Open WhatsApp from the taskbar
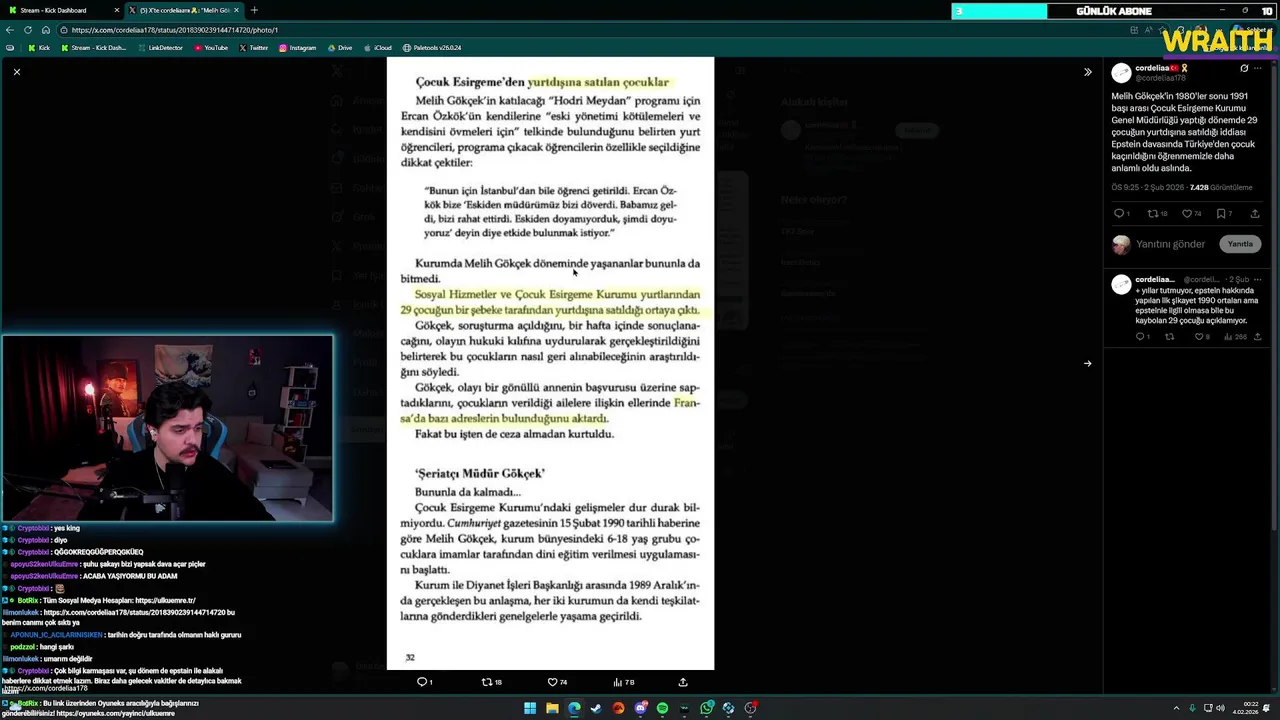Image resolution: width=1280 pixels, height=720 pixels. (706, 708)
